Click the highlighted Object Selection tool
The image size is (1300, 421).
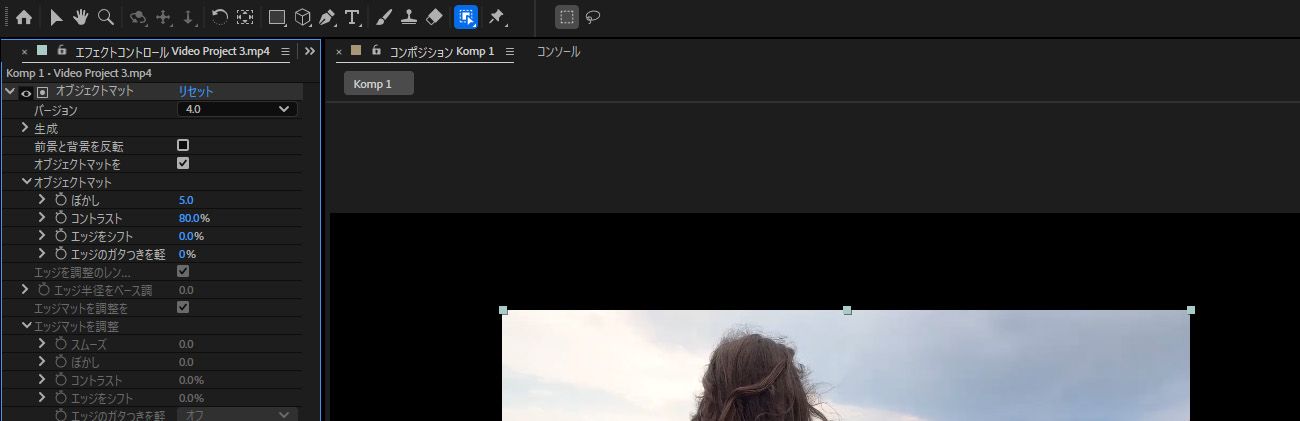(466, 17)
